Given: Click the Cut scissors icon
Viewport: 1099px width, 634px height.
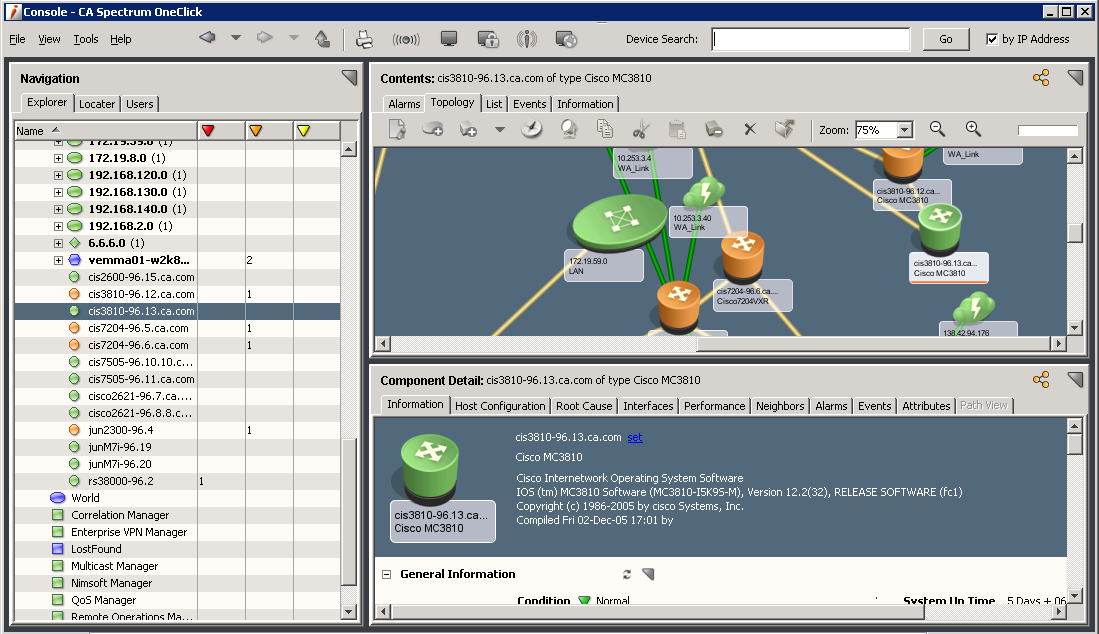Looking at the screenshot, I should click(641, 129).
